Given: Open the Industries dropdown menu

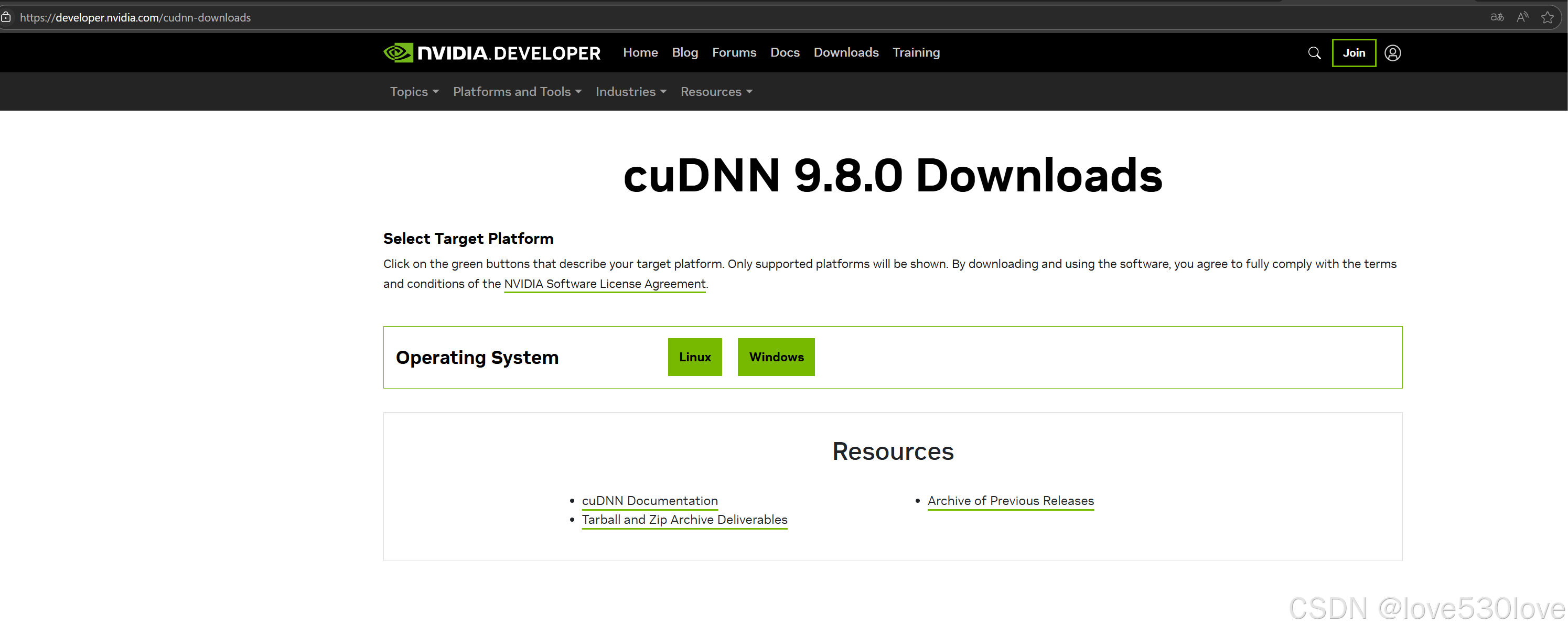Looking at the screenshot, I should click(630, 91).
